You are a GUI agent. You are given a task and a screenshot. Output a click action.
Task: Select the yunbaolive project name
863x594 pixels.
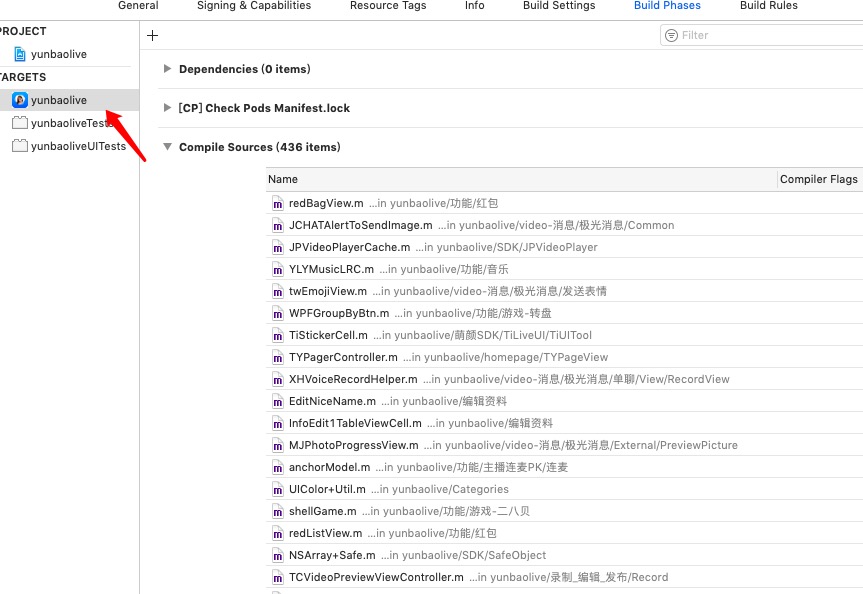click(59, 54)
